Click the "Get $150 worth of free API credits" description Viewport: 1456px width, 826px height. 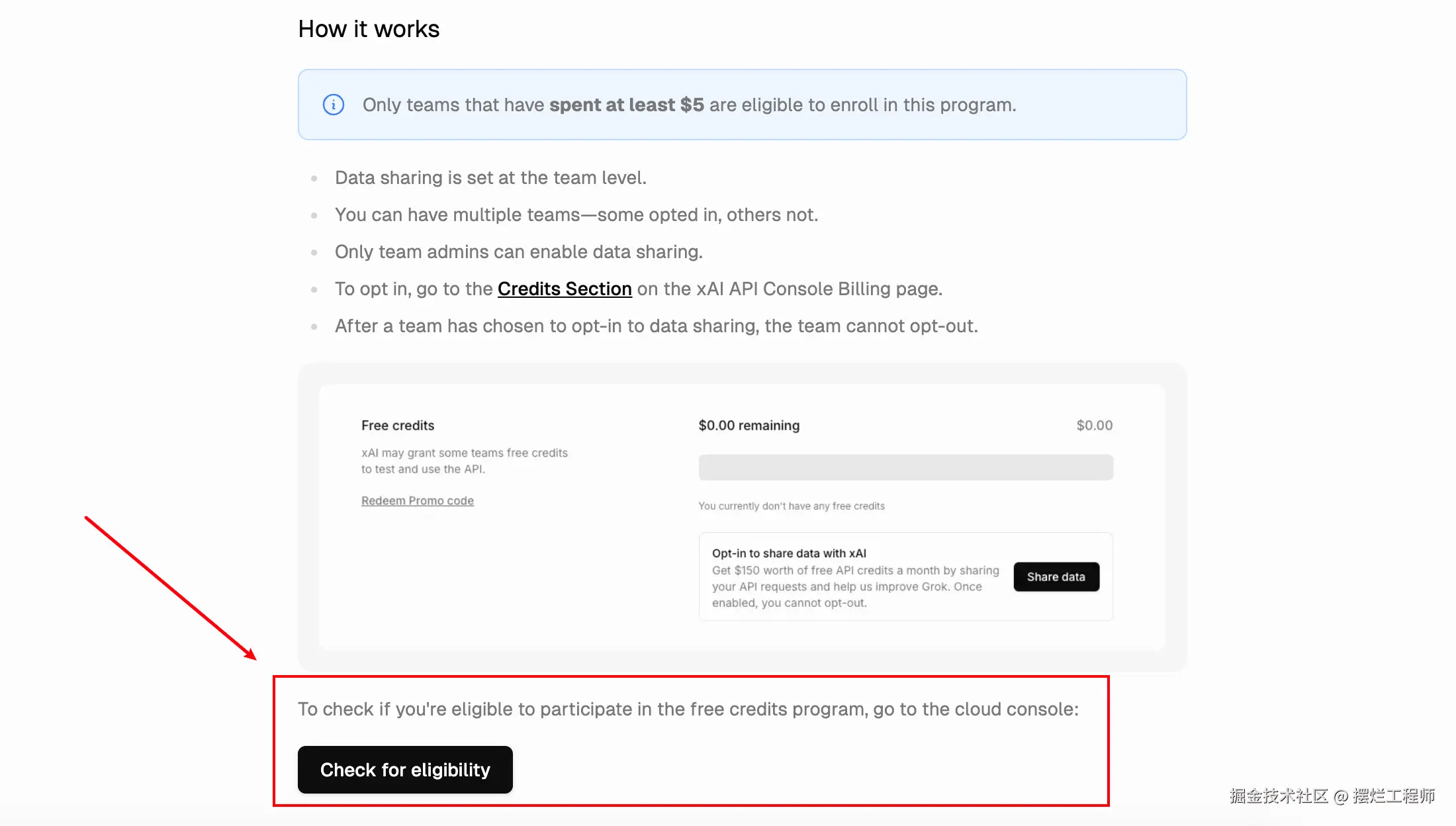(855, 586)
